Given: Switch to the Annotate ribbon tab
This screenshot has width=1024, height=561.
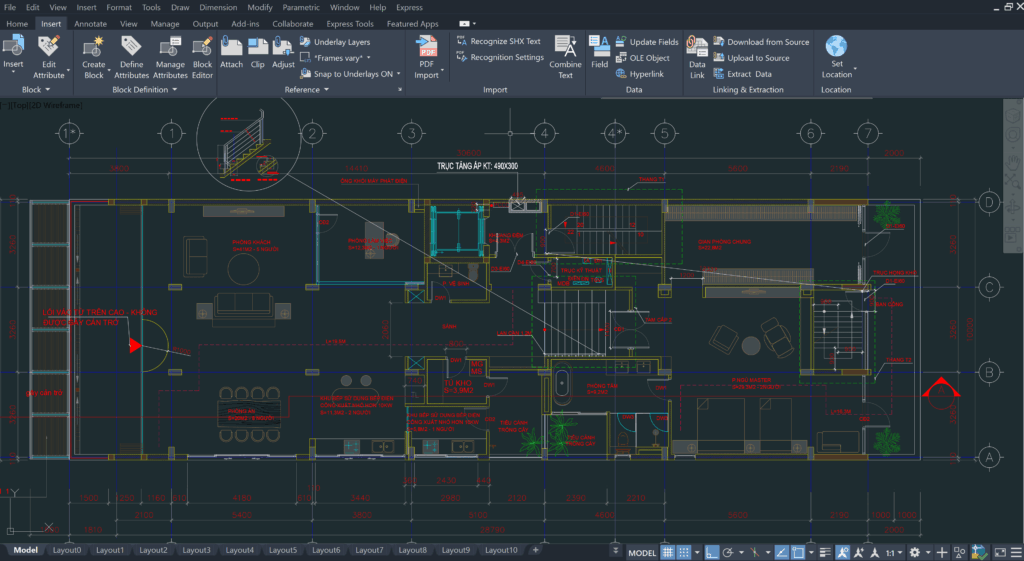Looking at the screenshot, I should [x=90, y=23].
